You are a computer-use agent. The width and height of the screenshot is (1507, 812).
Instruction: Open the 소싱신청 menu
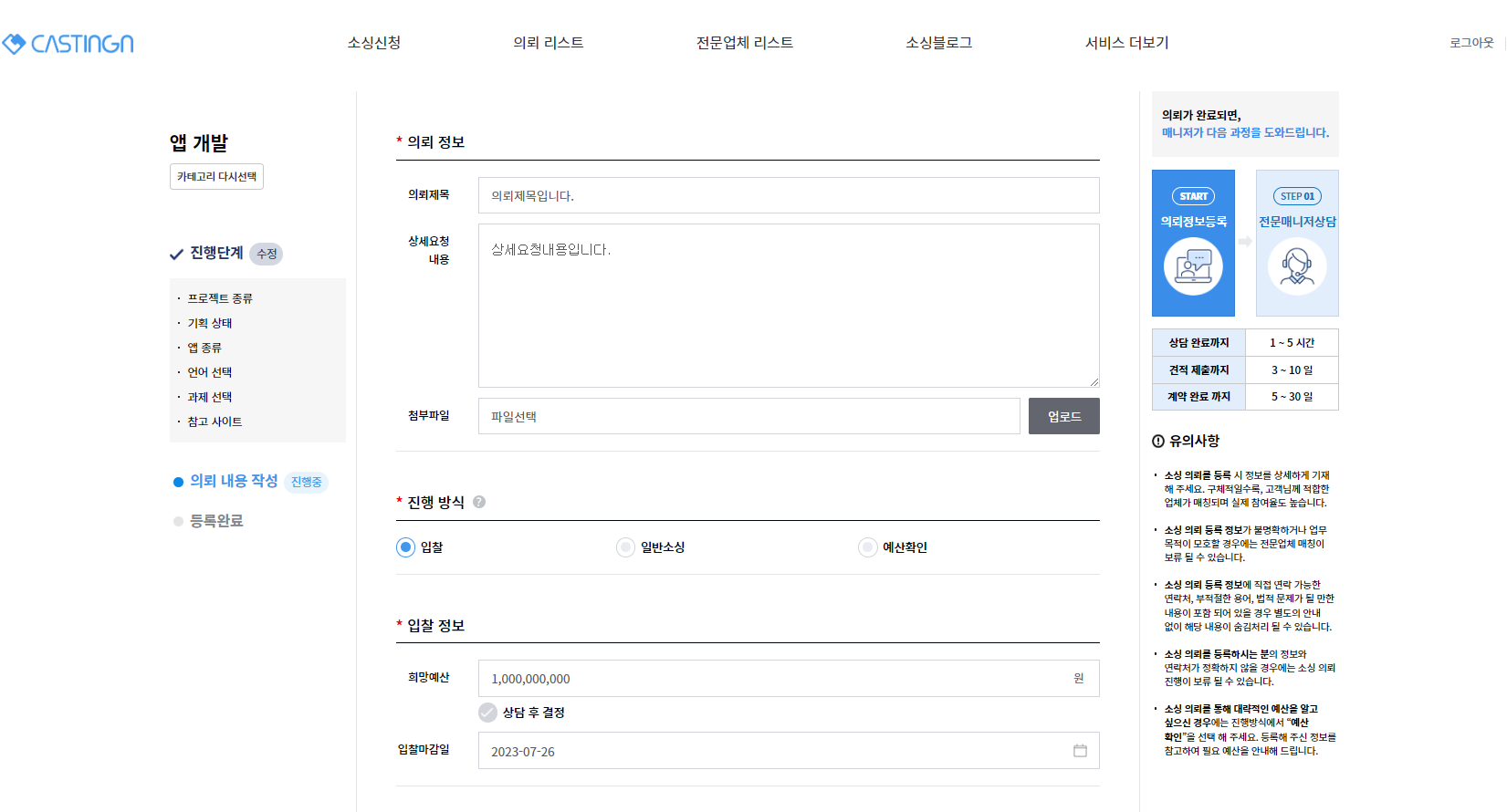pyautogui.click(x=374, y=43)
